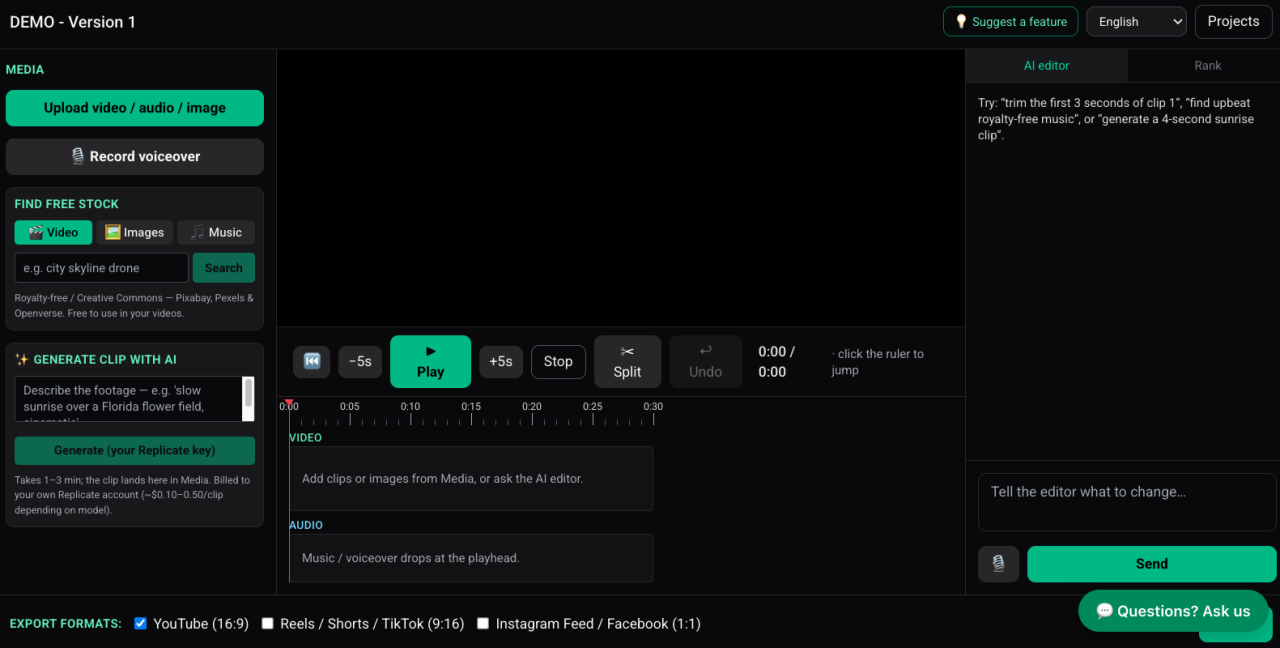
Task: Click the Tell the editor input box
Action: 1127,502
